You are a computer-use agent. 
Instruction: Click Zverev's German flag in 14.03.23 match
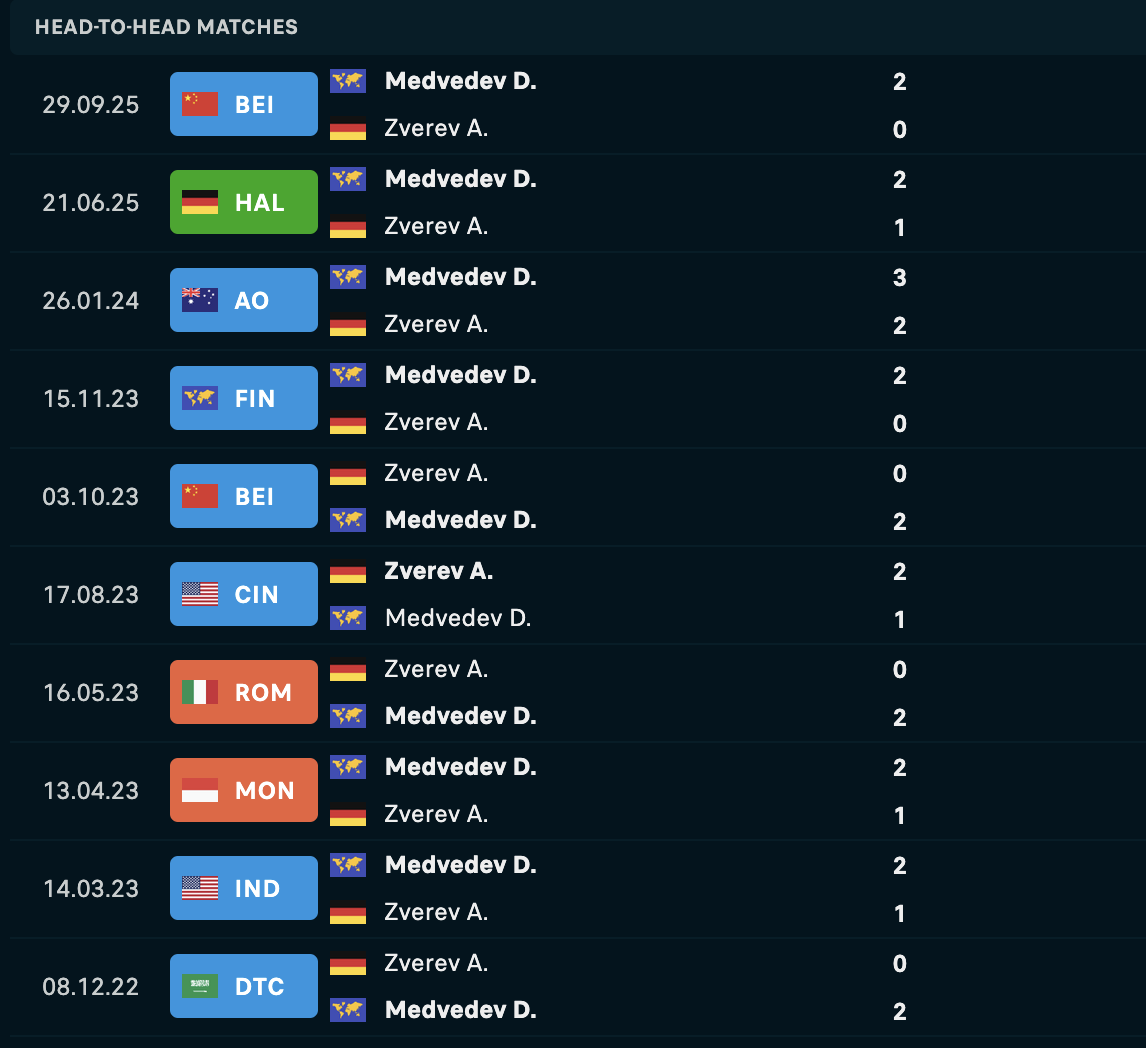click(348, 911)
